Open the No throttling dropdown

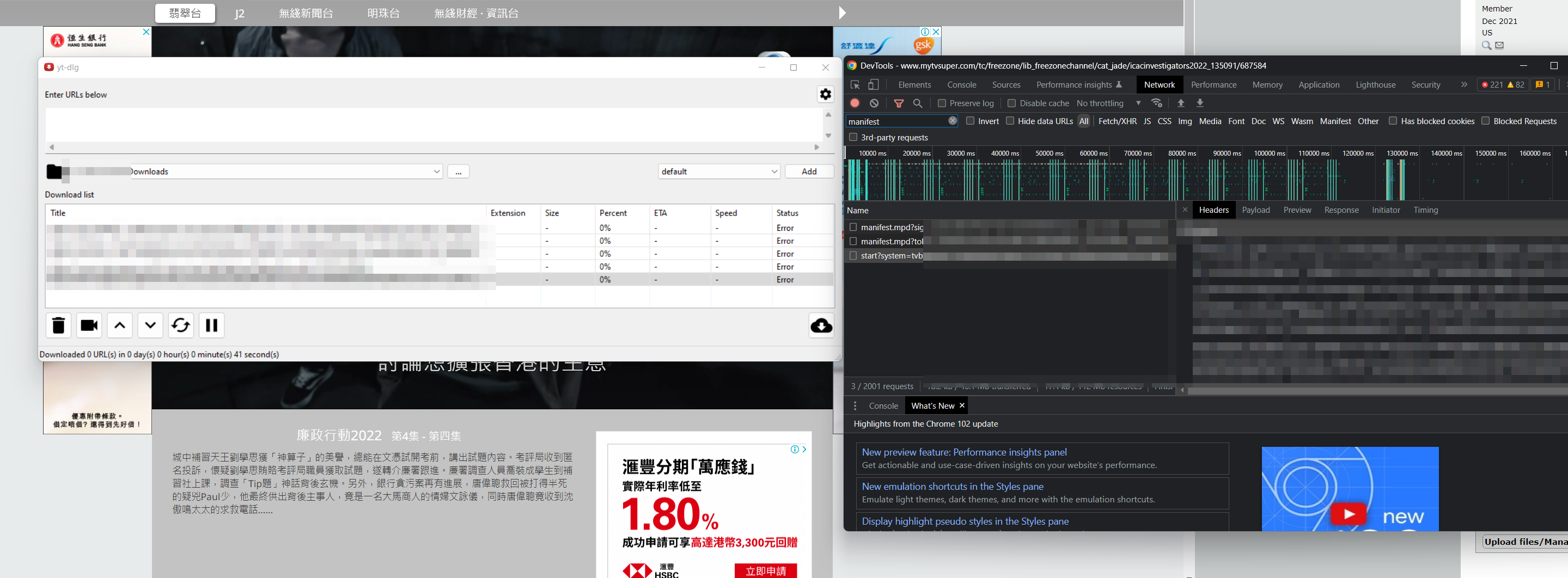[x=1108, y=103]
